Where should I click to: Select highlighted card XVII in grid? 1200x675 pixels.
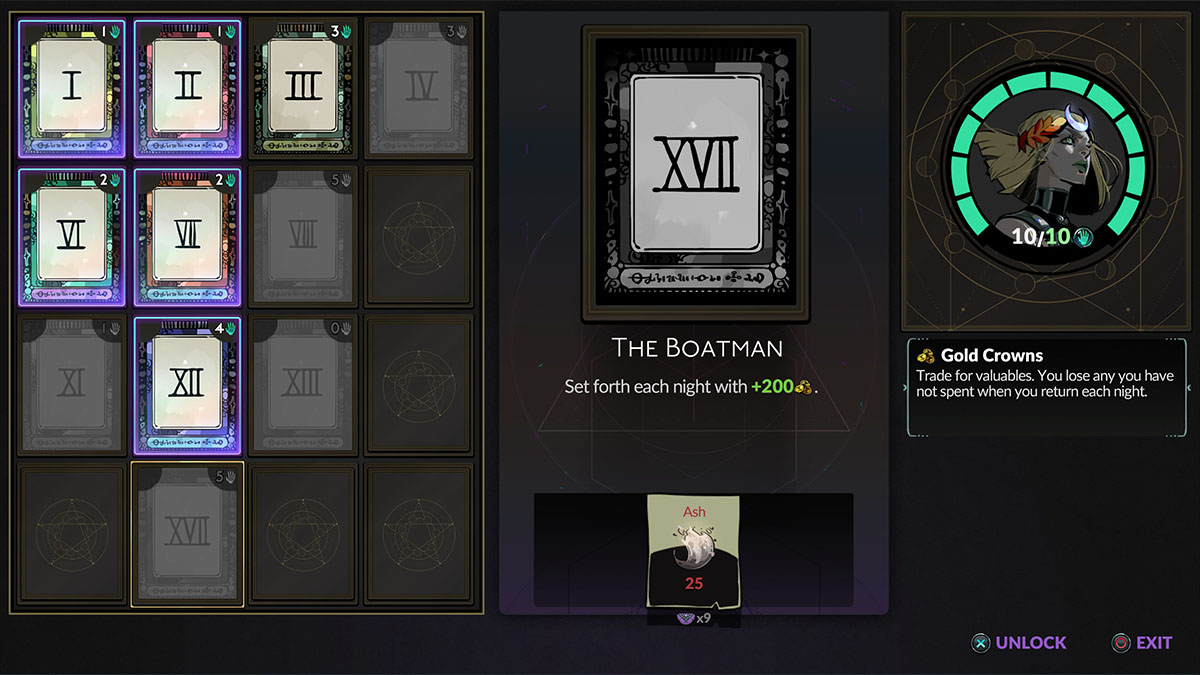pos(187,533)
